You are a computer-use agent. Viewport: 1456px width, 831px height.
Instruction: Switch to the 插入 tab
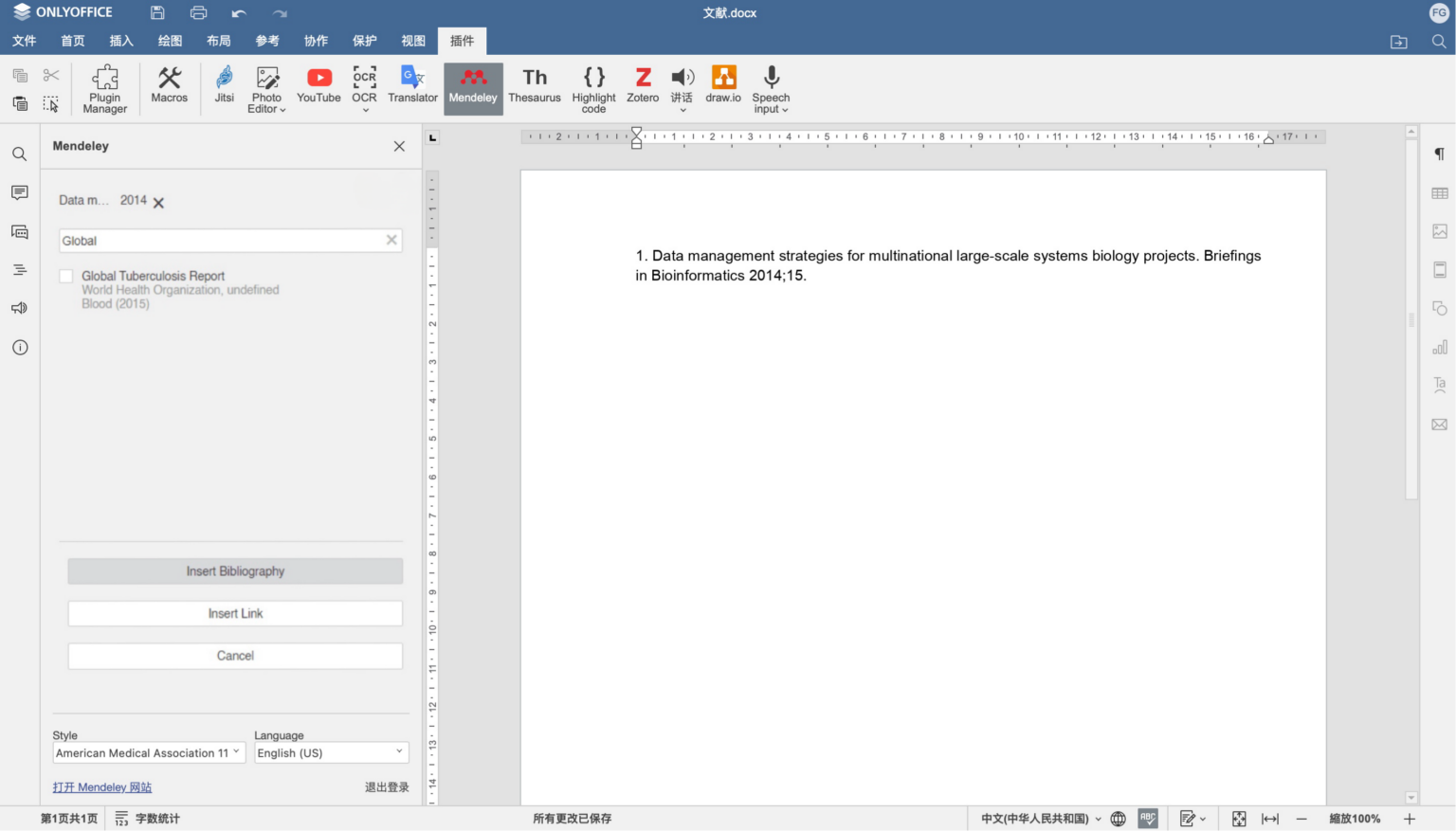[x=121, y=41]
